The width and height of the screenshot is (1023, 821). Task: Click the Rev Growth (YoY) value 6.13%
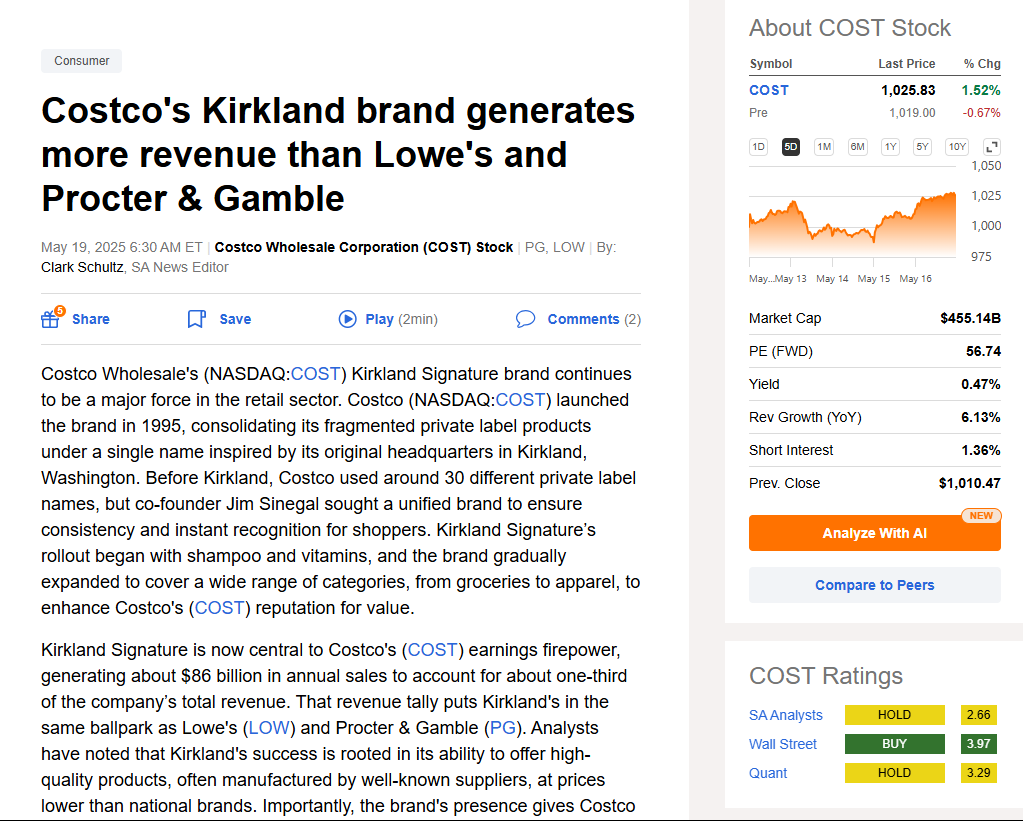[x=981, y=417]
